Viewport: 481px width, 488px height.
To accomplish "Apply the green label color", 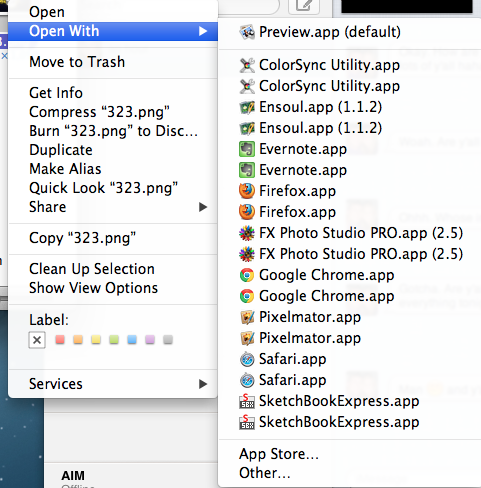I will click(x=114, y=340).
